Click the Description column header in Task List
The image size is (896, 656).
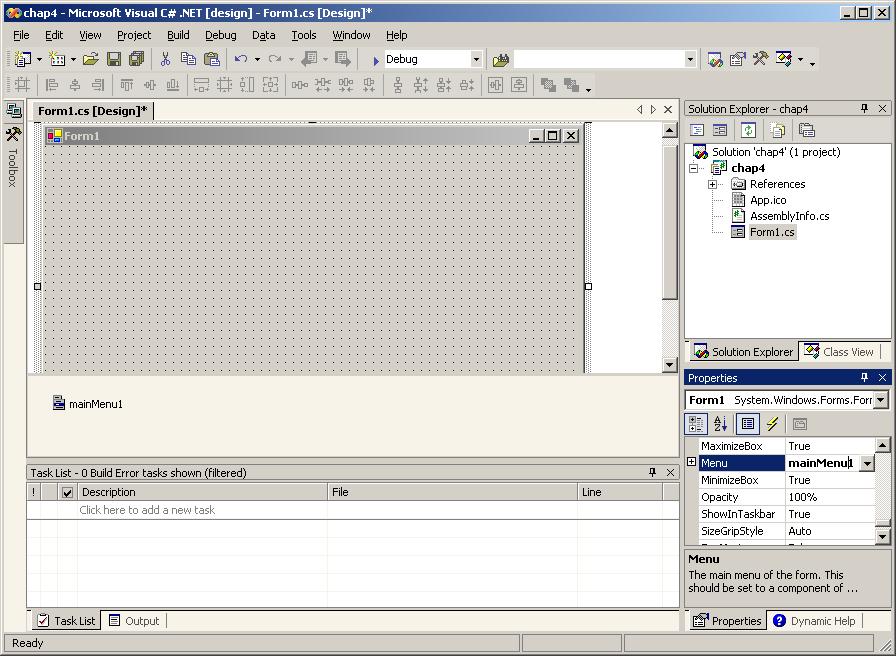click(x=202, y=492)
